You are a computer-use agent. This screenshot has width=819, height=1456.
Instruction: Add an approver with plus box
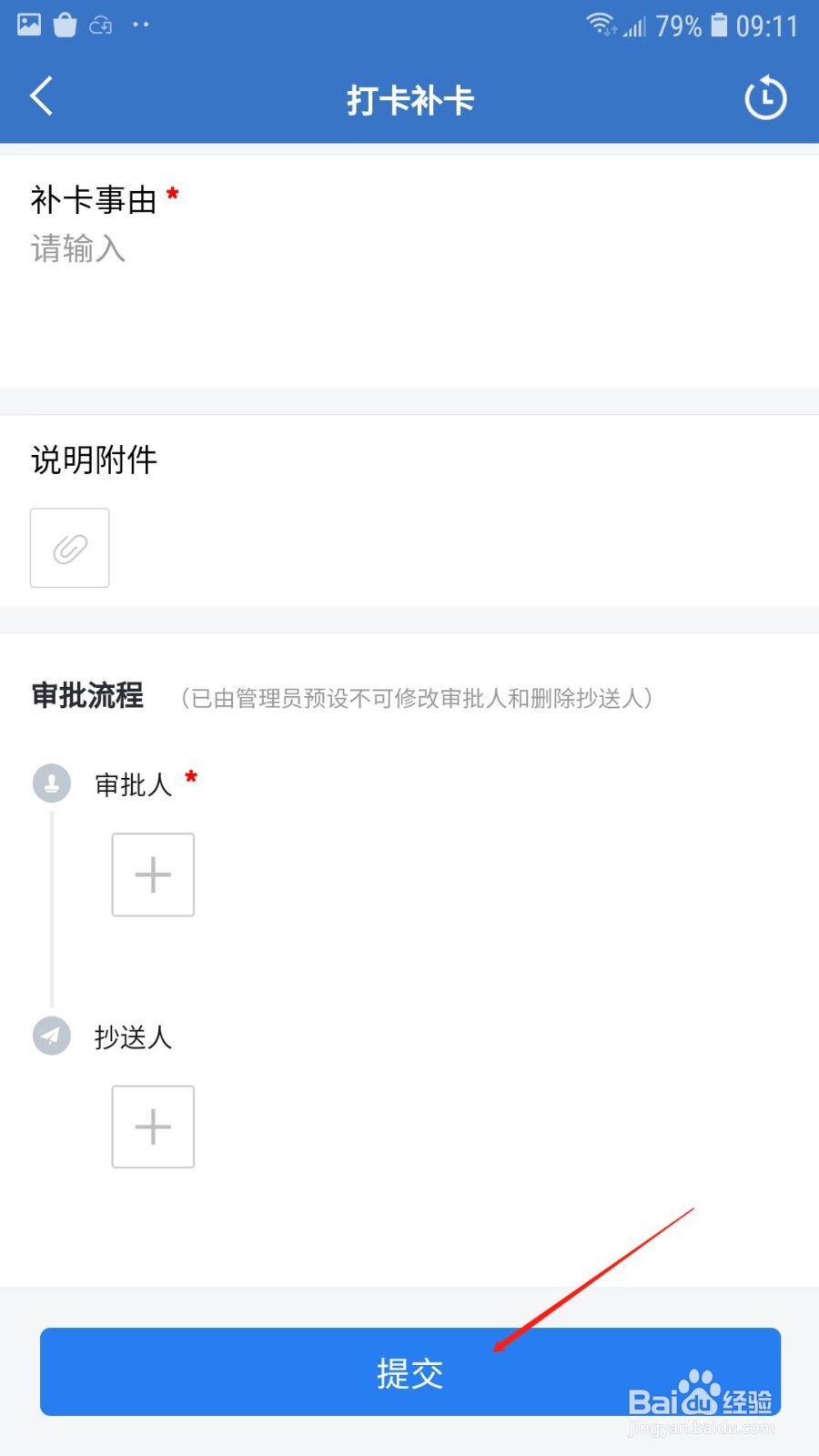pos(153,875)
